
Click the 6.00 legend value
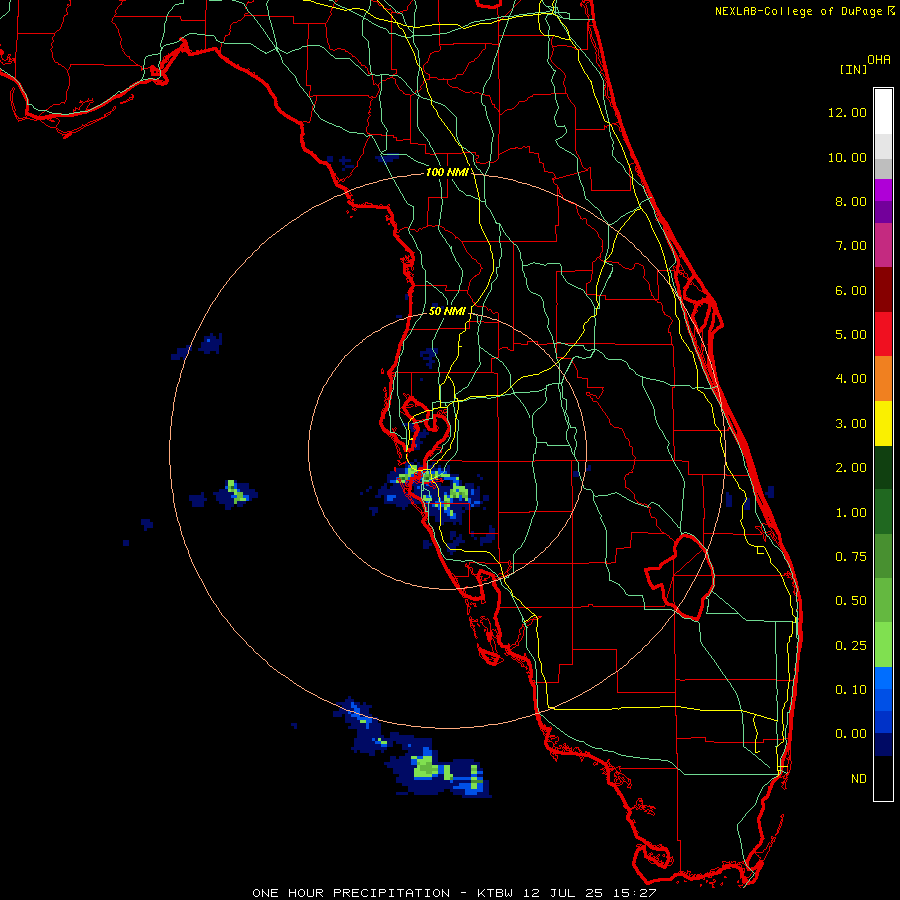tap(851, 290)
